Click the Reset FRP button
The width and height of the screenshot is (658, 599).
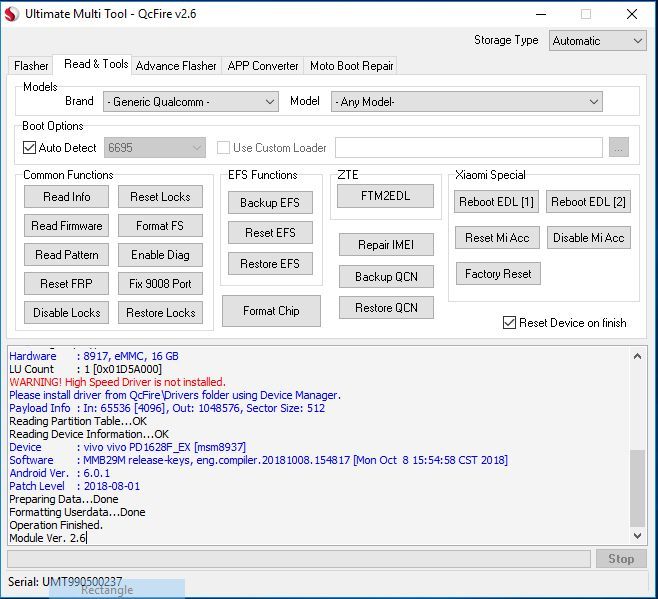(x=66, y=284)
